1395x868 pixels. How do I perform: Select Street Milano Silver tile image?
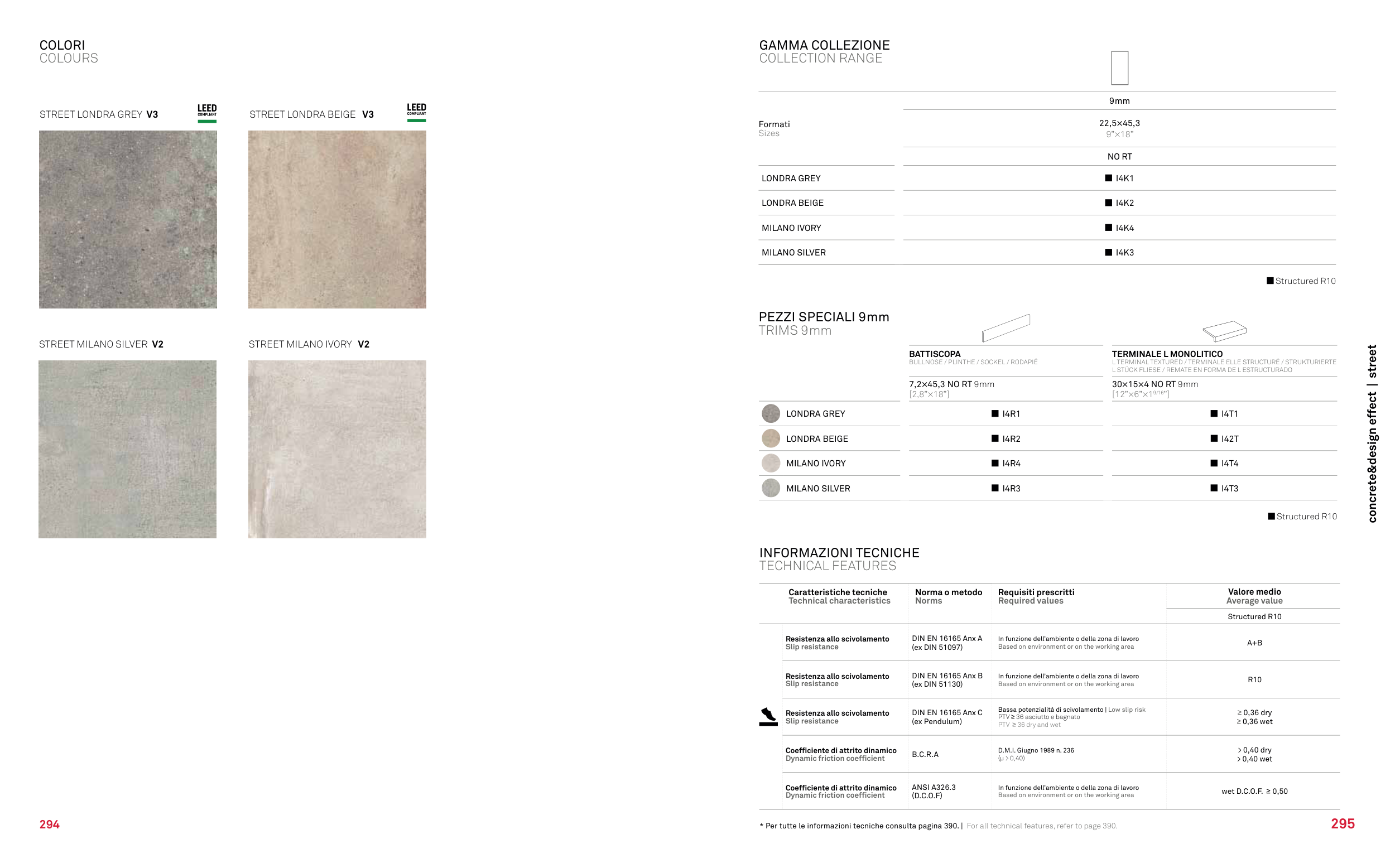click(x=127, y=449)
